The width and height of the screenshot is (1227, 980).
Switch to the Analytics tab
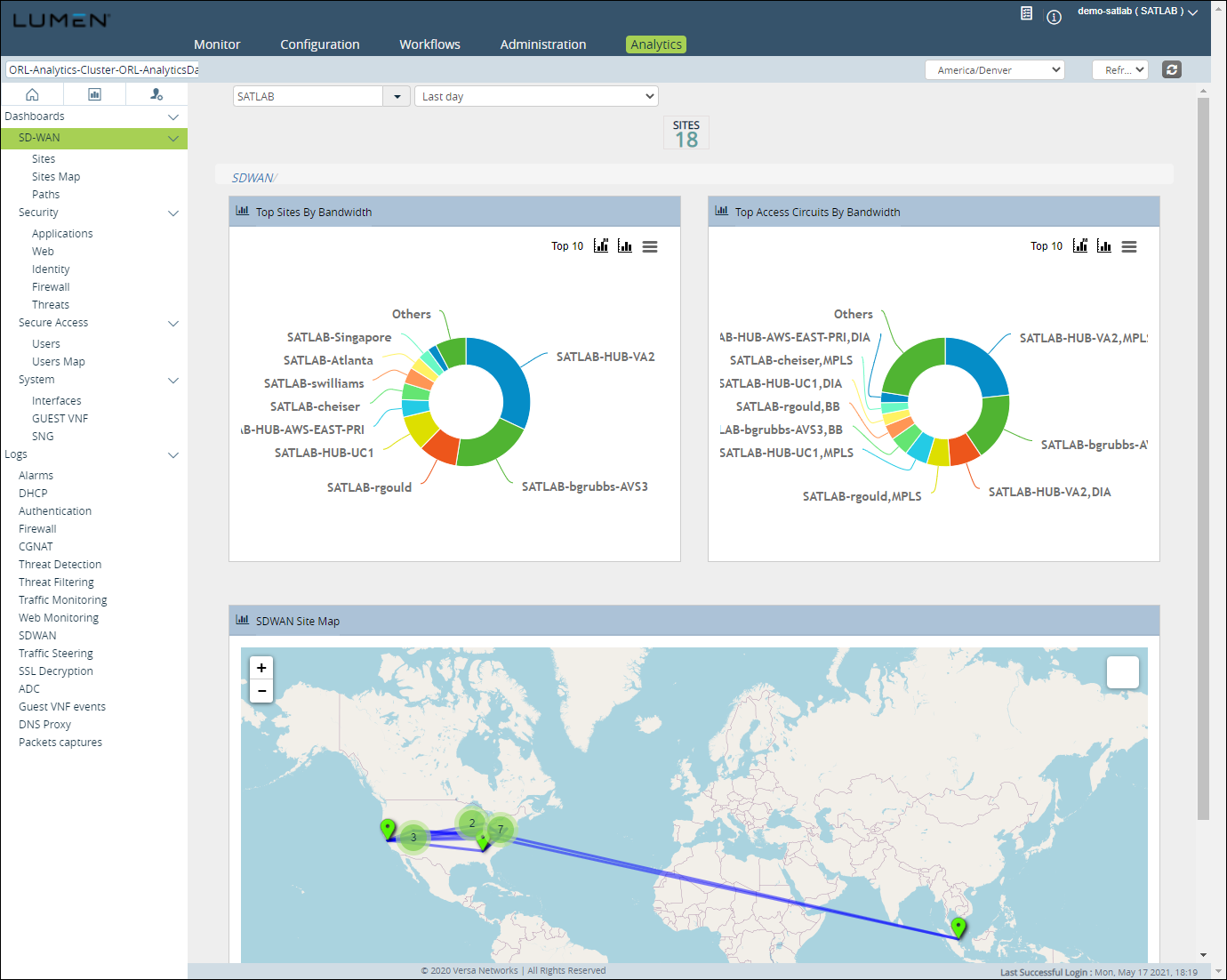coord(655,44)
